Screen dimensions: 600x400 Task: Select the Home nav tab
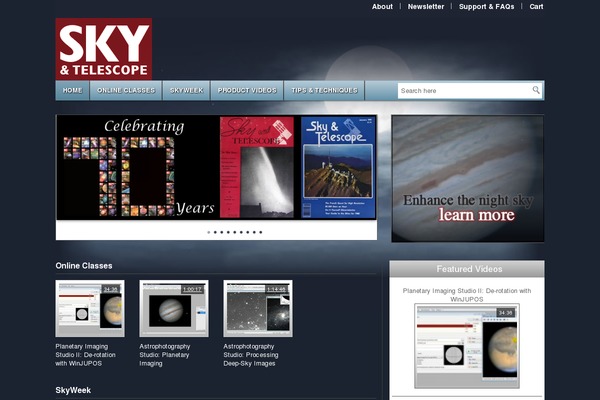click(x=72, y=90)
